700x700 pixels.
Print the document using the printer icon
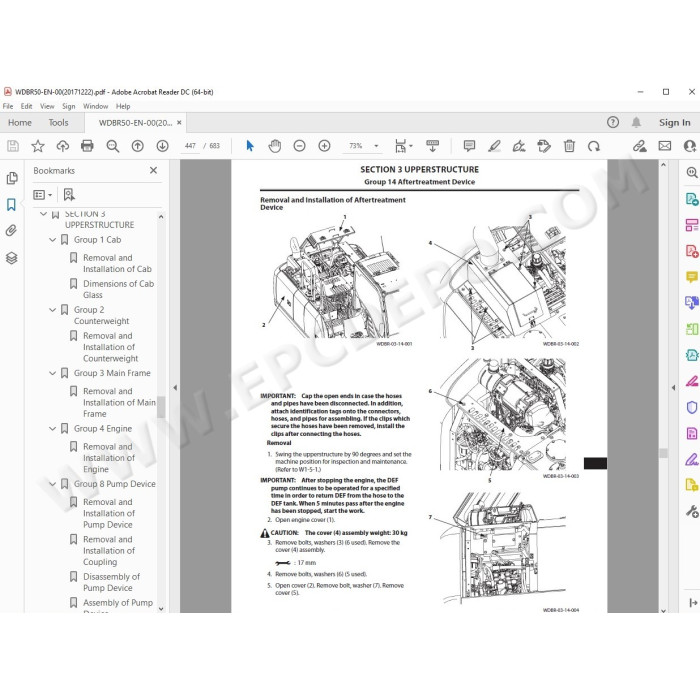click(88, 146)
